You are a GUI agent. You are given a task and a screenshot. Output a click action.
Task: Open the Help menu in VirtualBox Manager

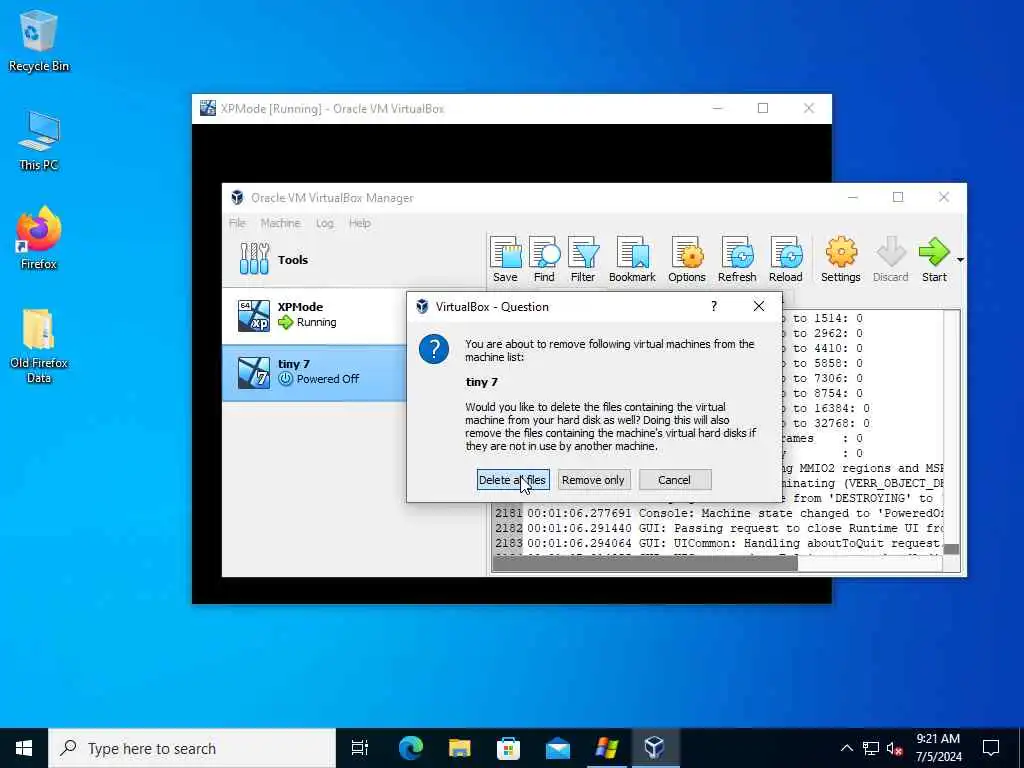click(359, 223)
